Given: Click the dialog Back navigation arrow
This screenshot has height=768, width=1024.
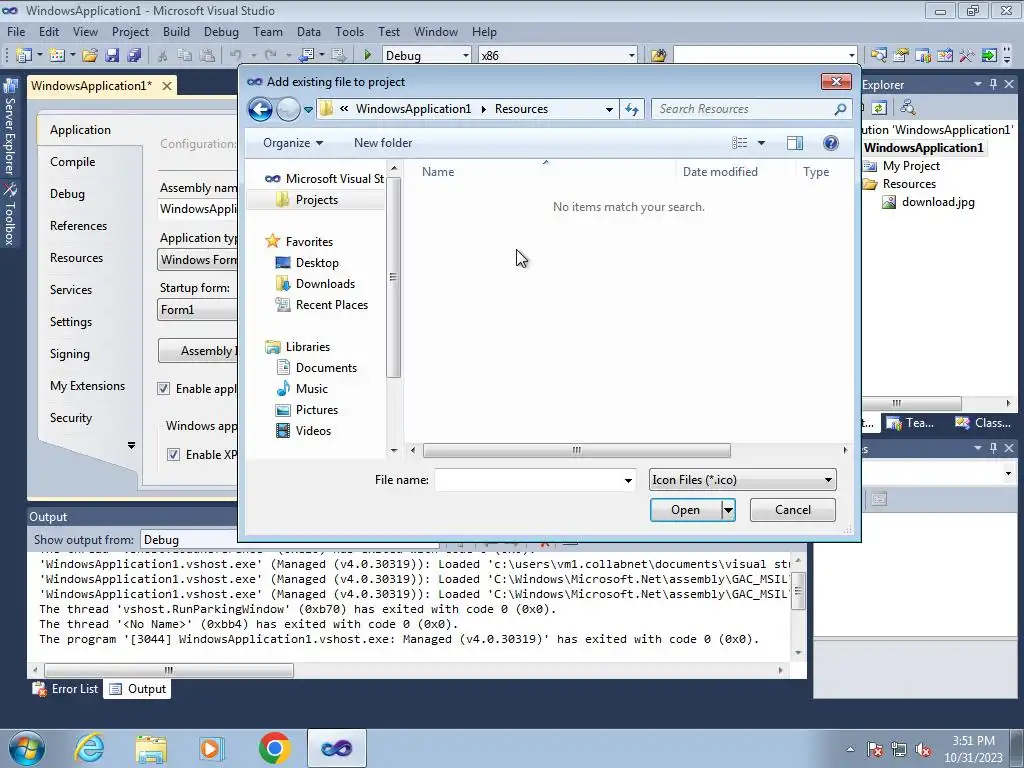Looking at the screenshot, I should click(x=260, y=109).
